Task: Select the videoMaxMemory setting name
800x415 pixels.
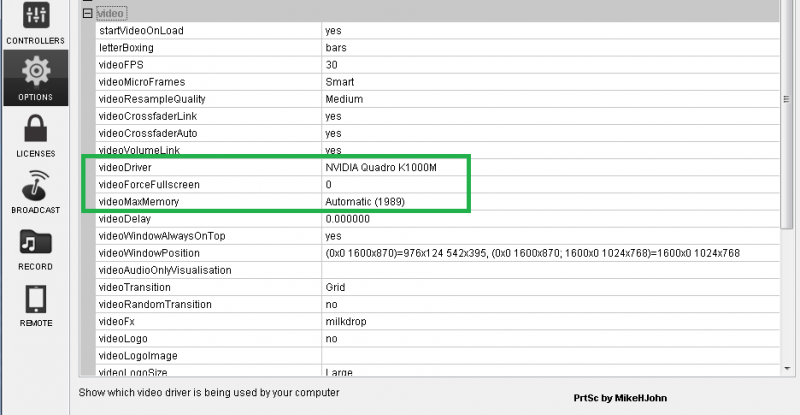Action: click(139, 202)
